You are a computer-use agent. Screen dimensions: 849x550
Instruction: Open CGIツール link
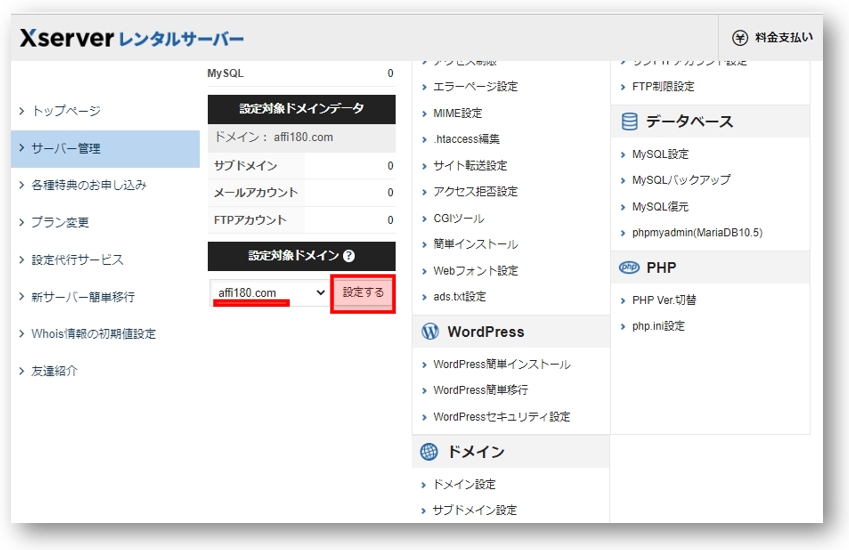click(459, 218)
